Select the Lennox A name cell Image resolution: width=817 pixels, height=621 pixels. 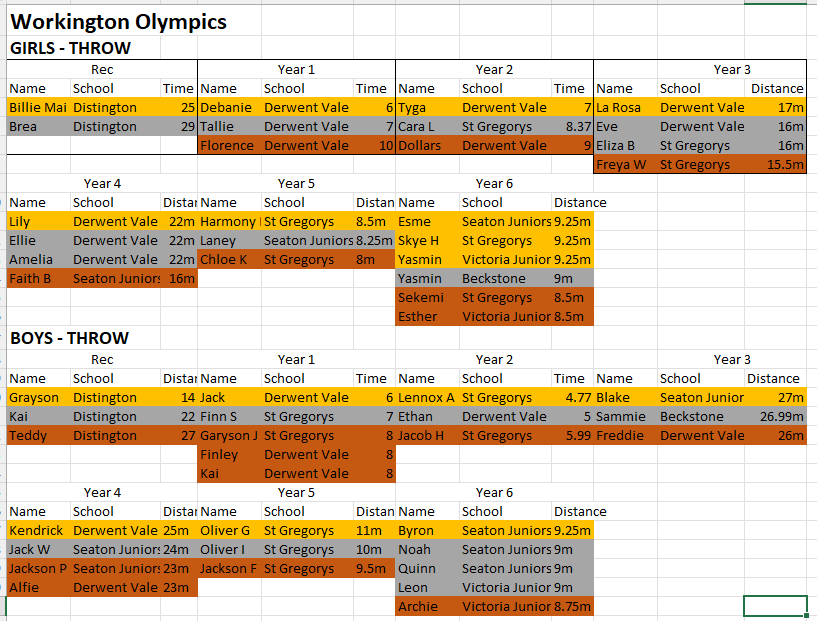click(x=426, y=397)
